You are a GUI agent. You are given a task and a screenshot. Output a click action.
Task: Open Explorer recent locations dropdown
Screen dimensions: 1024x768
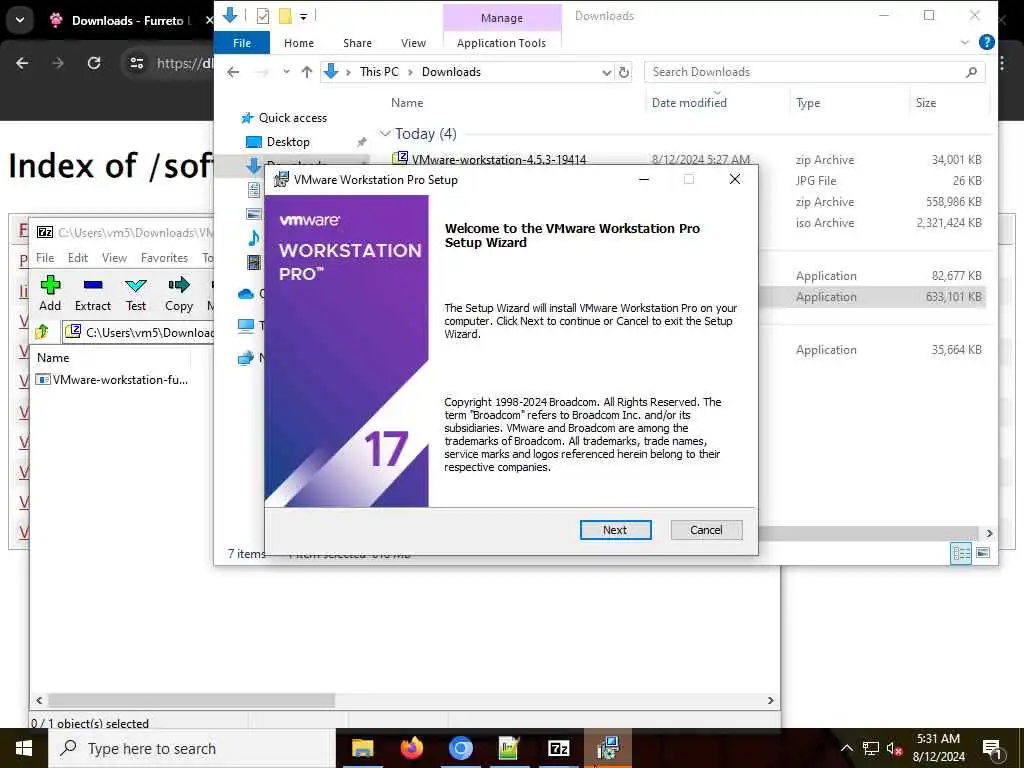[x=285, y=72]
